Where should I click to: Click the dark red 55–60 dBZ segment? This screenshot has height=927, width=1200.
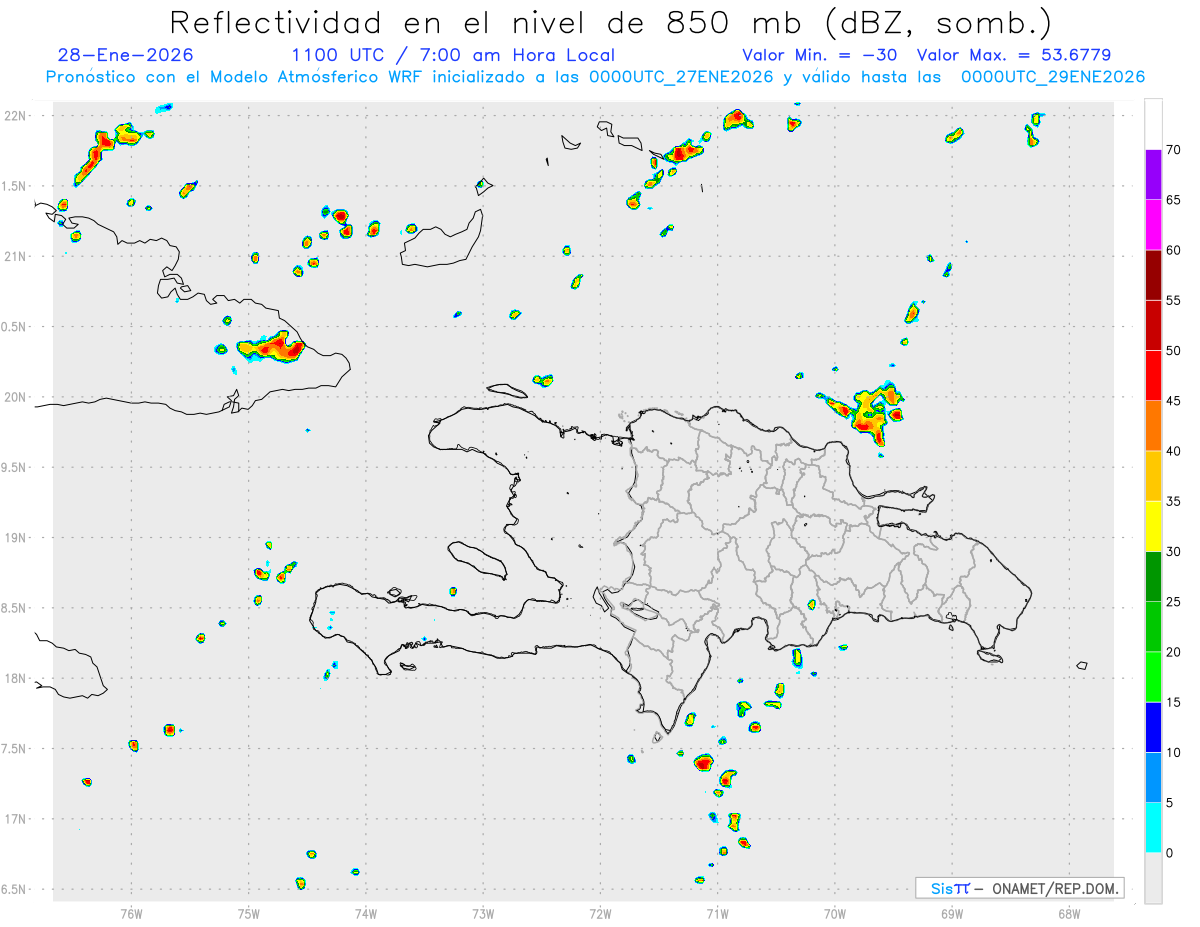click(1153, 275)
